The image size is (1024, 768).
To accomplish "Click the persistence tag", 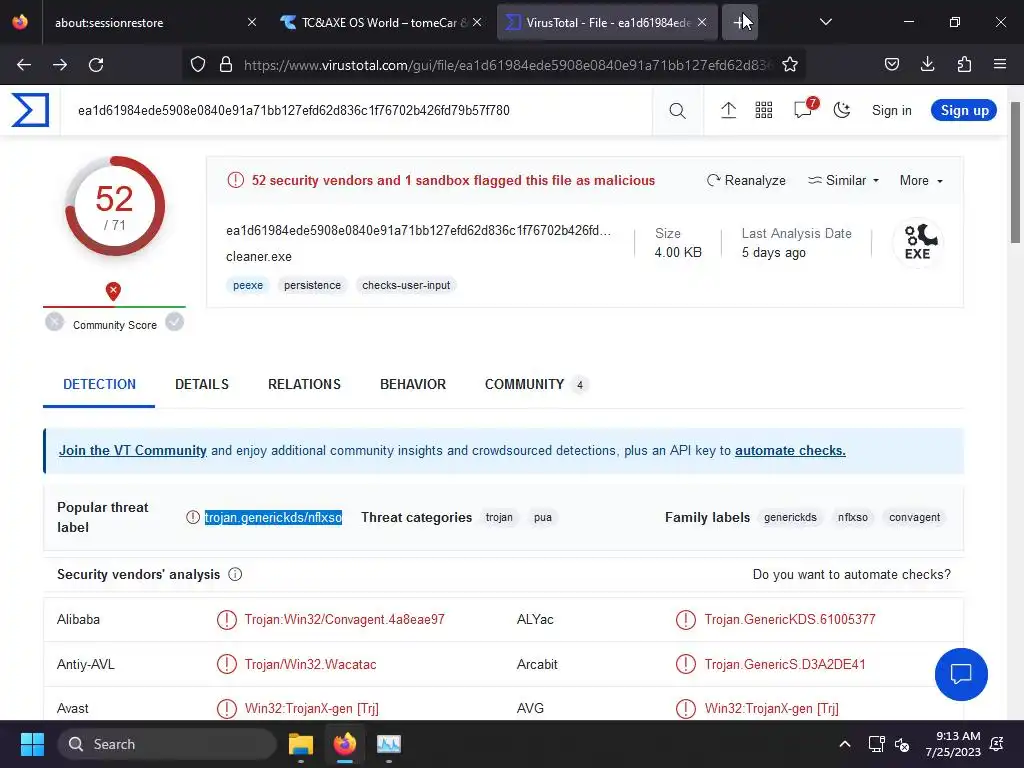I will tap(312, 285).
